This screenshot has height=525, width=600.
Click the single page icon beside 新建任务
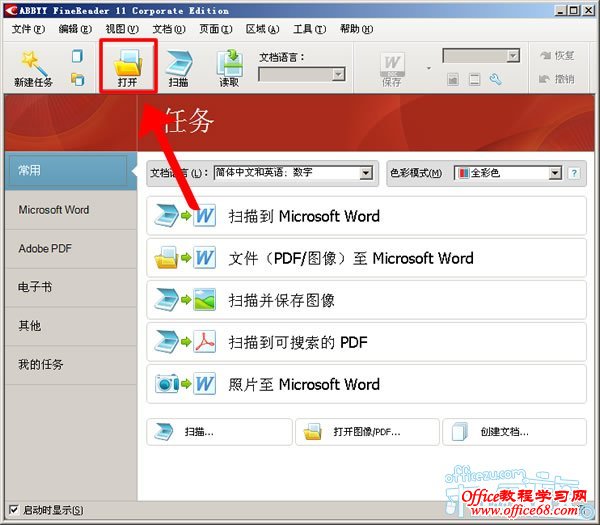(x=77, y=56)
